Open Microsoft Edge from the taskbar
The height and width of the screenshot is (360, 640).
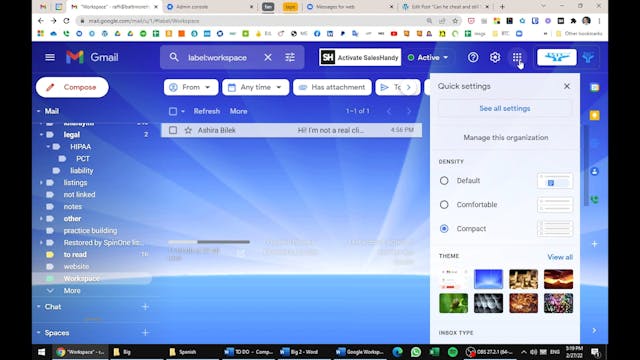click(x=397, y=351)
